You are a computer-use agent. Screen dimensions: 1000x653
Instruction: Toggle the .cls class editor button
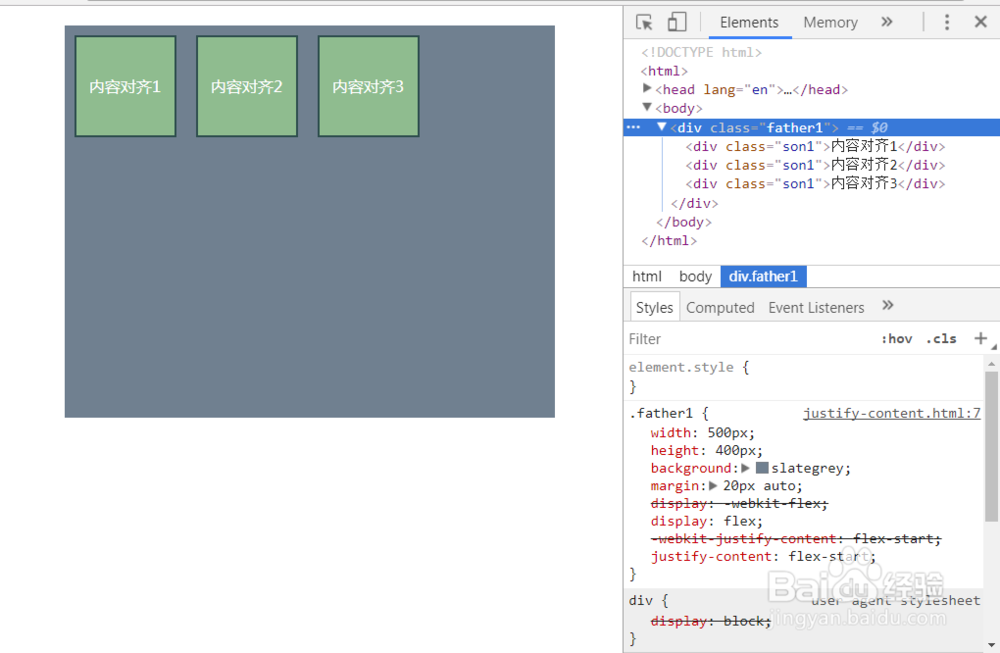(x=941, y=339)
